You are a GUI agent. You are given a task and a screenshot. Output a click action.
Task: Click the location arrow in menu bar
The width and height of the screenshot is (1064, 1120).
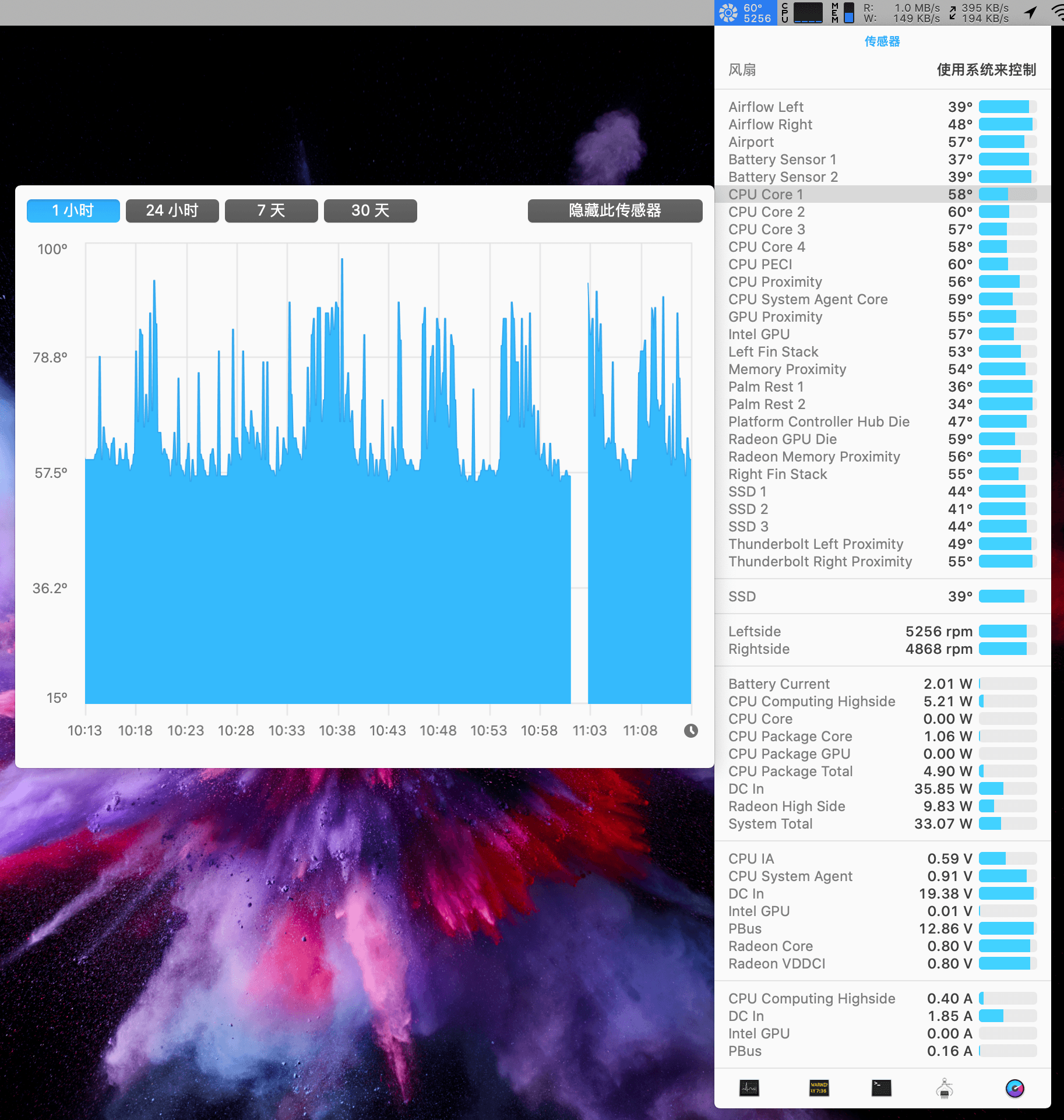click(x=1030, y=13)
